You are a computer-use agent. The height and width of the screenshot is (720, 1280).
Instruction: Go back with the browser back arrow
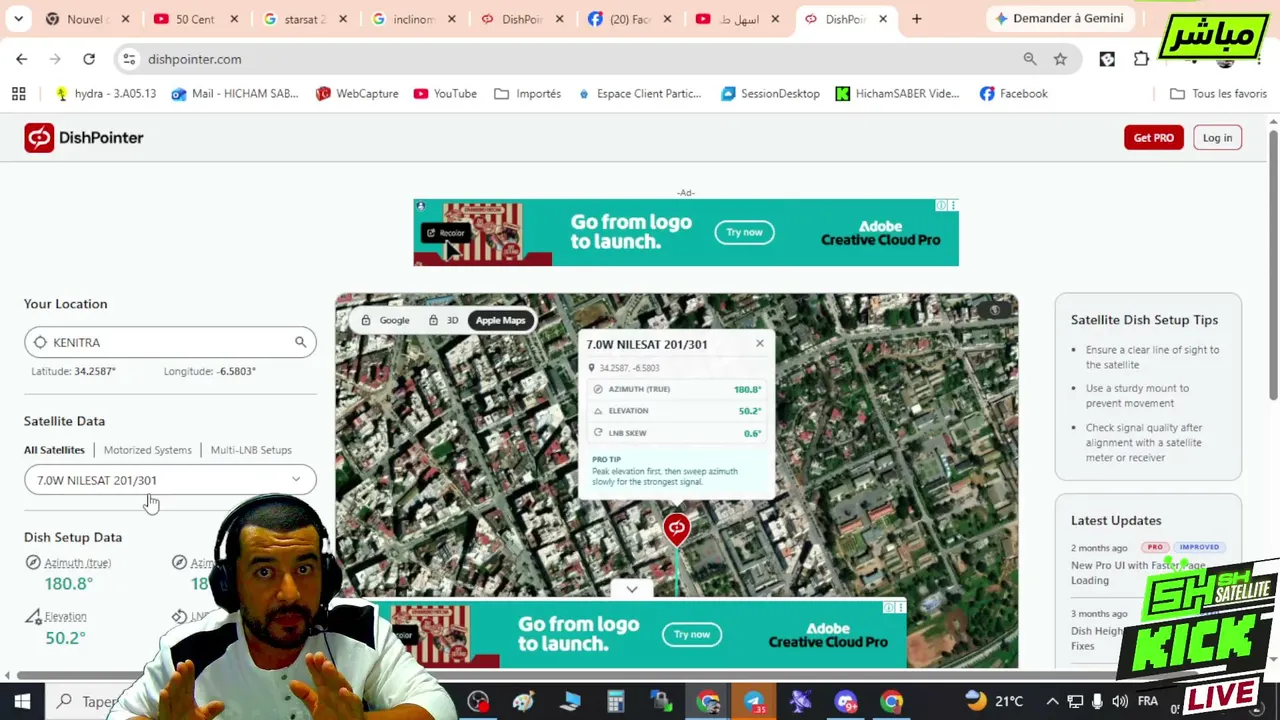click(22, 59)
